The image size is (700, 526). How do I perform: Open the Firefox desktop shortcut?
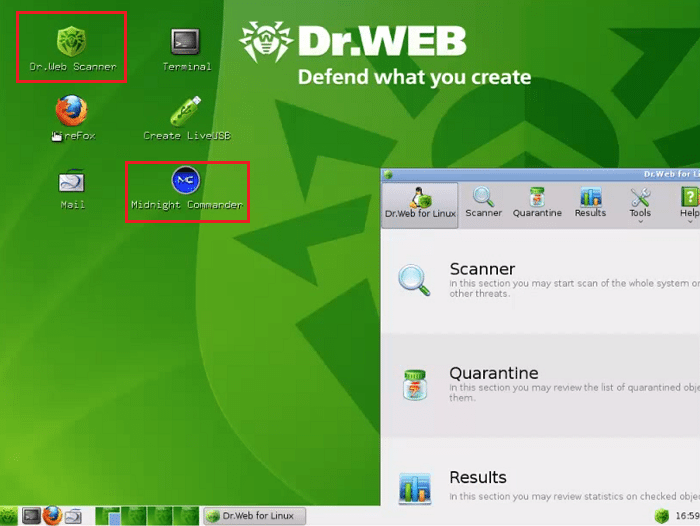(x=72, y=118)
